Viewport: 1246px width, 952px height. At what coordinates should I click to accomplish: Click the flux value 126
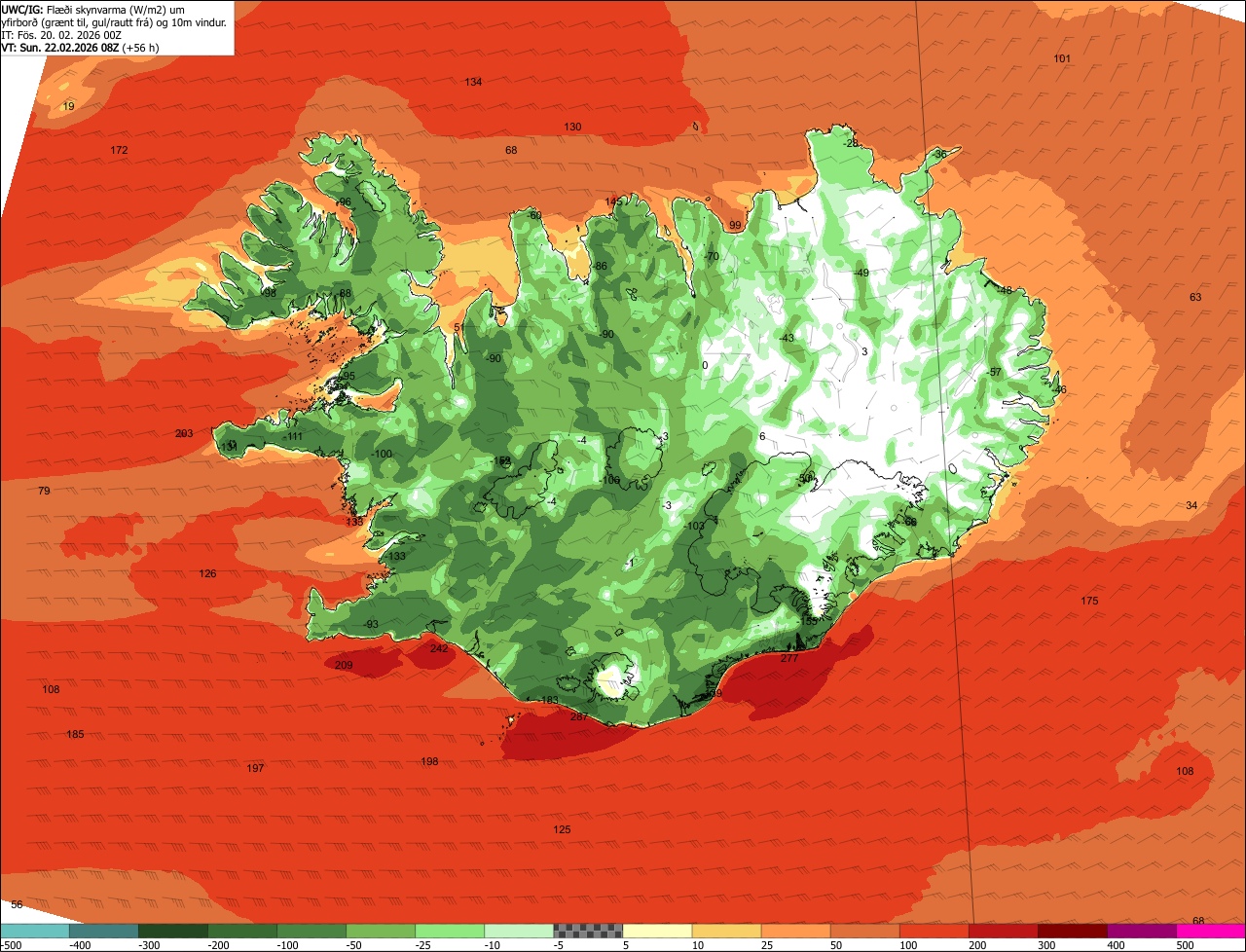(207, 573)
